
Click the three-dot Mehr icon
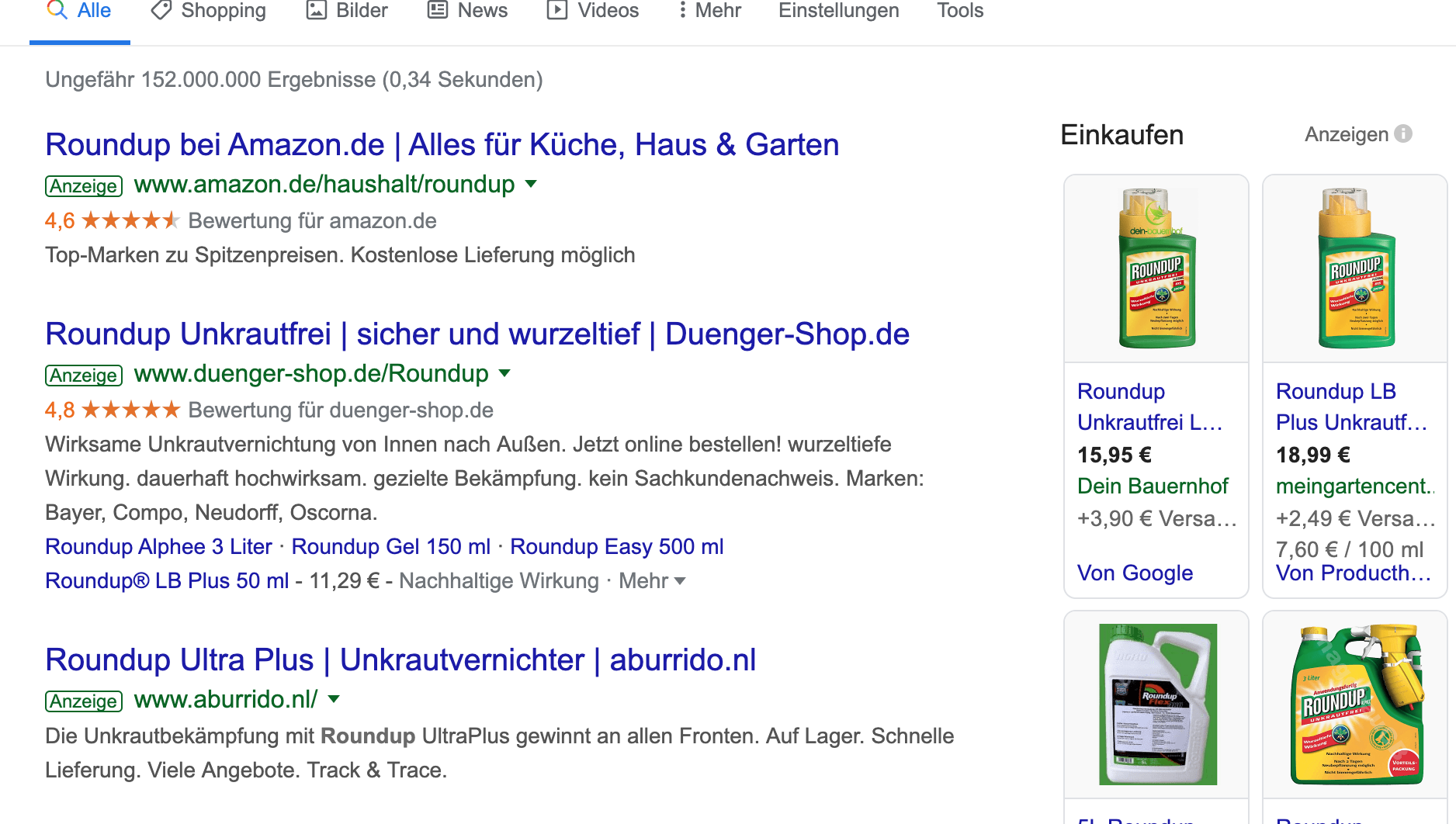tap(682, 10)
